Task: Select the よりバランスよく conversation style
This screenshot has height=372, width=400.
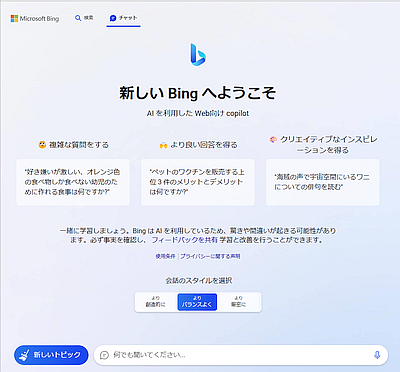Action: point(197,302)
